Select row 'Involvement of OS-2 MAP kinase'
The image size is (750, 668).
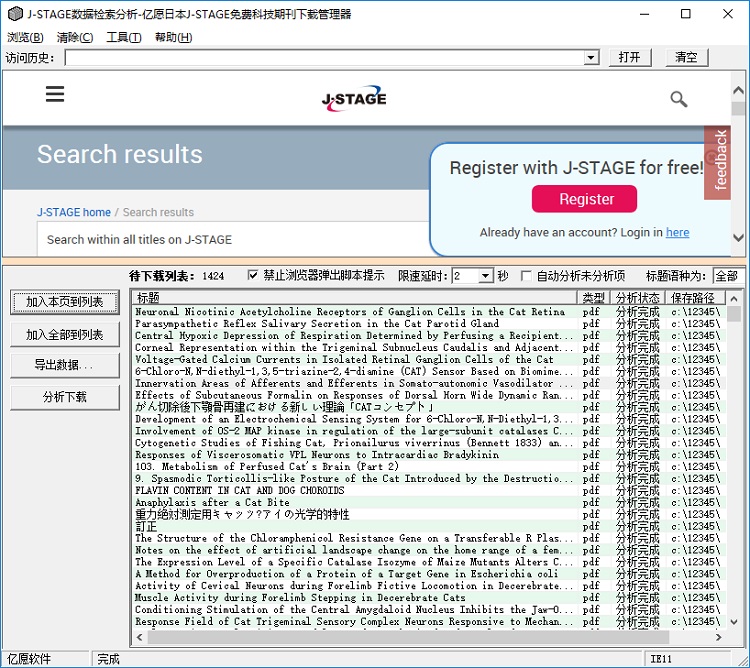pos(429,431)
